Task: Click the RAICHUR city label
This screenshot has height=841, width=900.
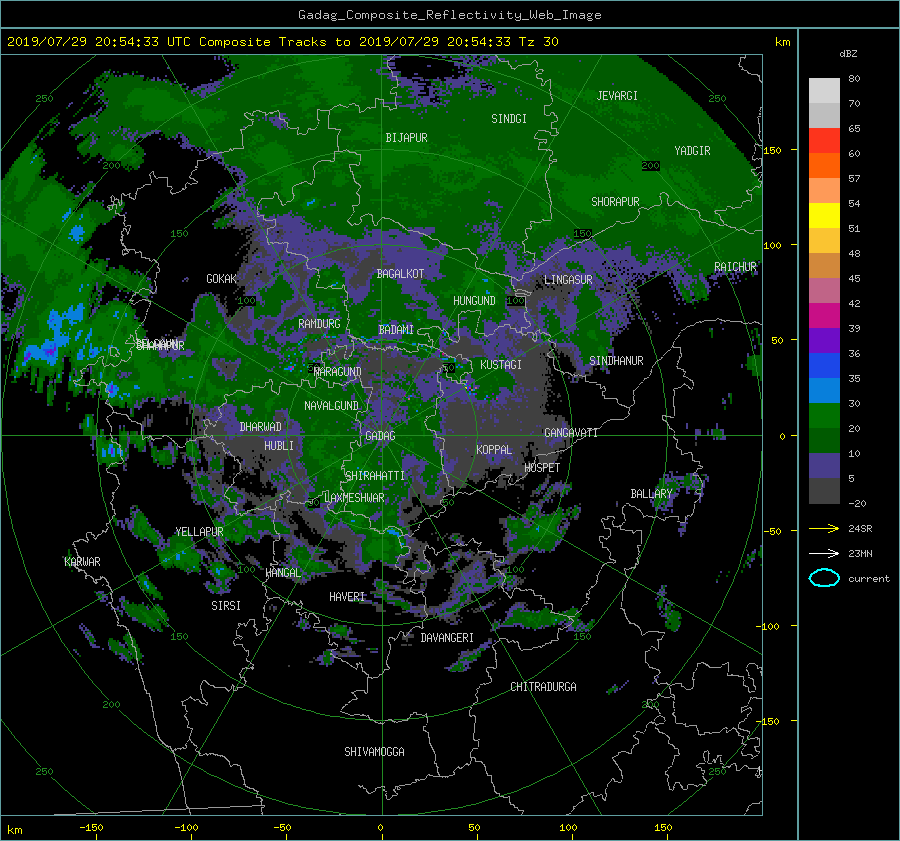Action: (x=735, y=267)
